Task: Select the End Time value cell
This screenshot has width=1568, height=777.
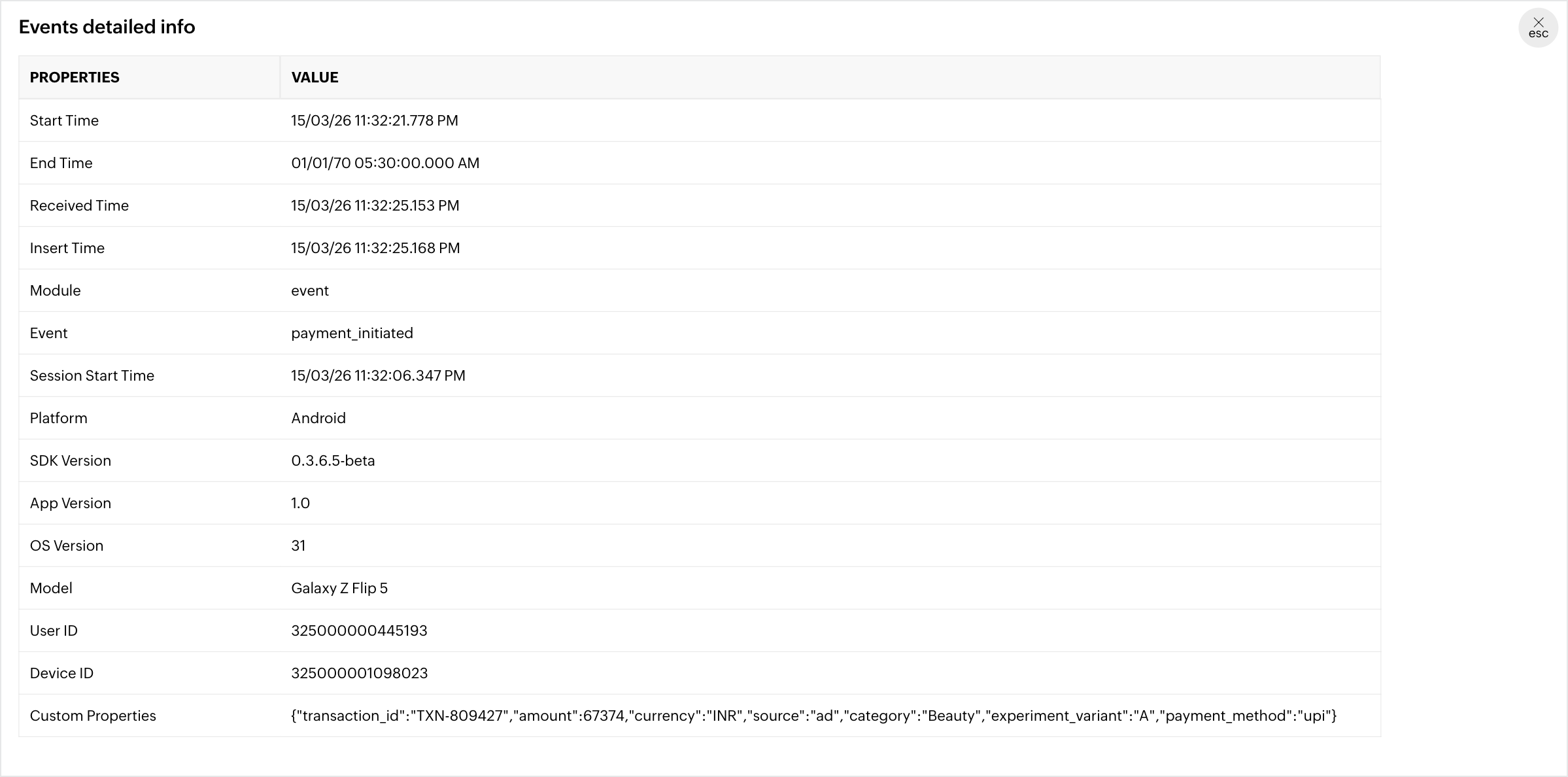Action: pyautogui.click(x=384, y=163)
